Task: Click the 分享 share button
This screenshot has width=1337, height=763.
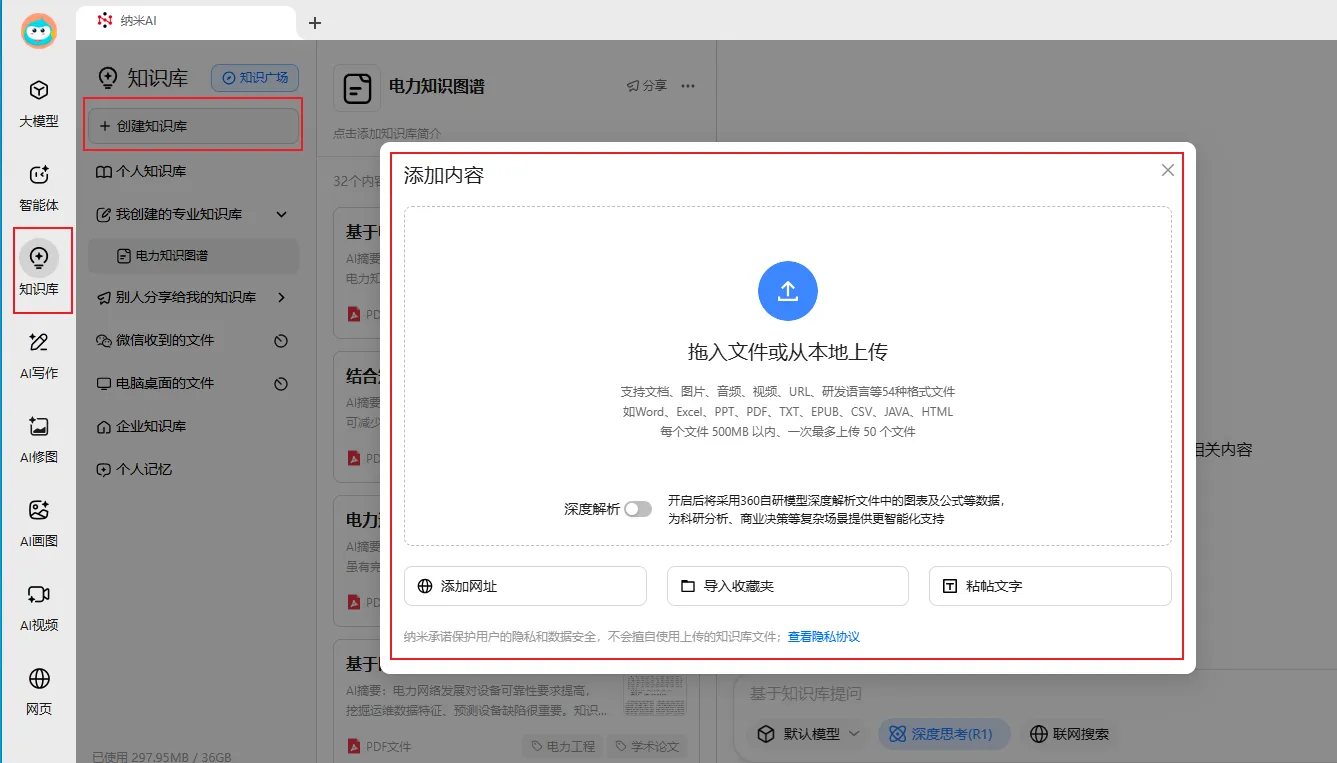Action: coord(646,86)
